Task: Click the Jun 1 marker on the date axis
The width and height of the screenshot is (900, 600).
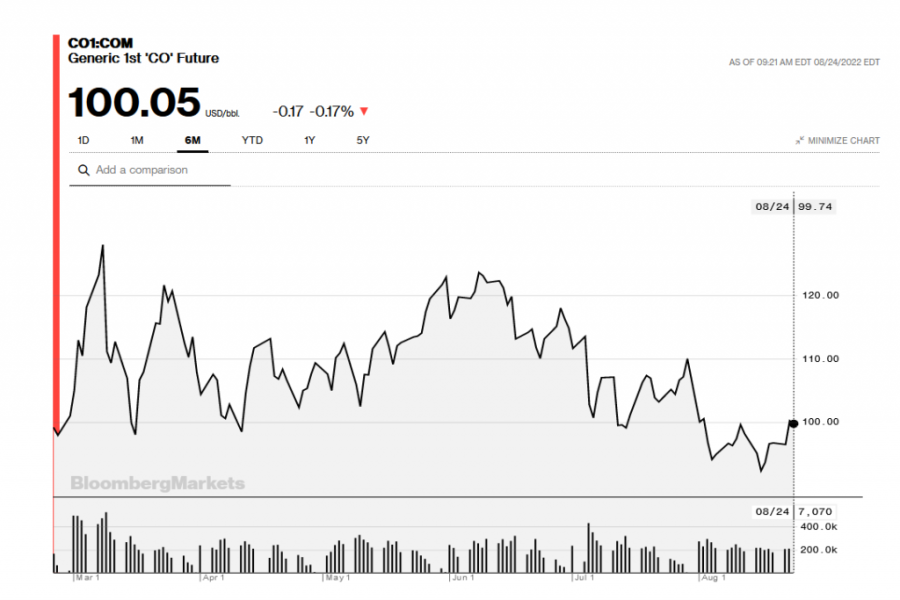Action: tap(462, 578)
